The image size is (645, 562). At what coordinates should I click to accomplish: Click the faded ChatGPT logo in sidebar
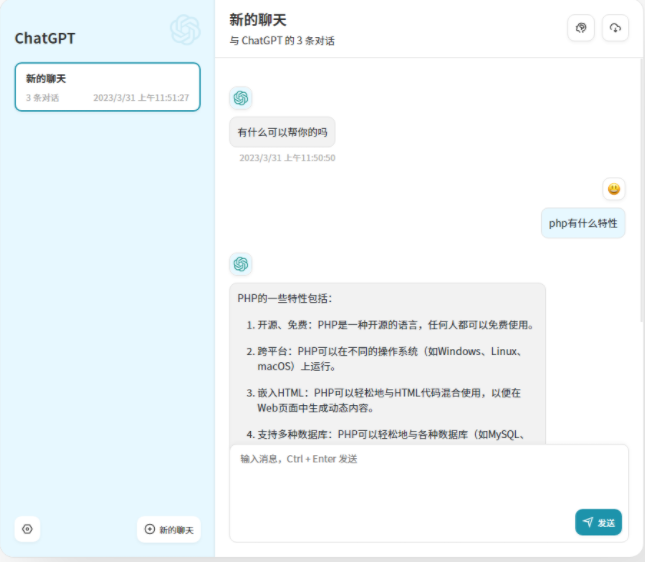coord(185,30)
